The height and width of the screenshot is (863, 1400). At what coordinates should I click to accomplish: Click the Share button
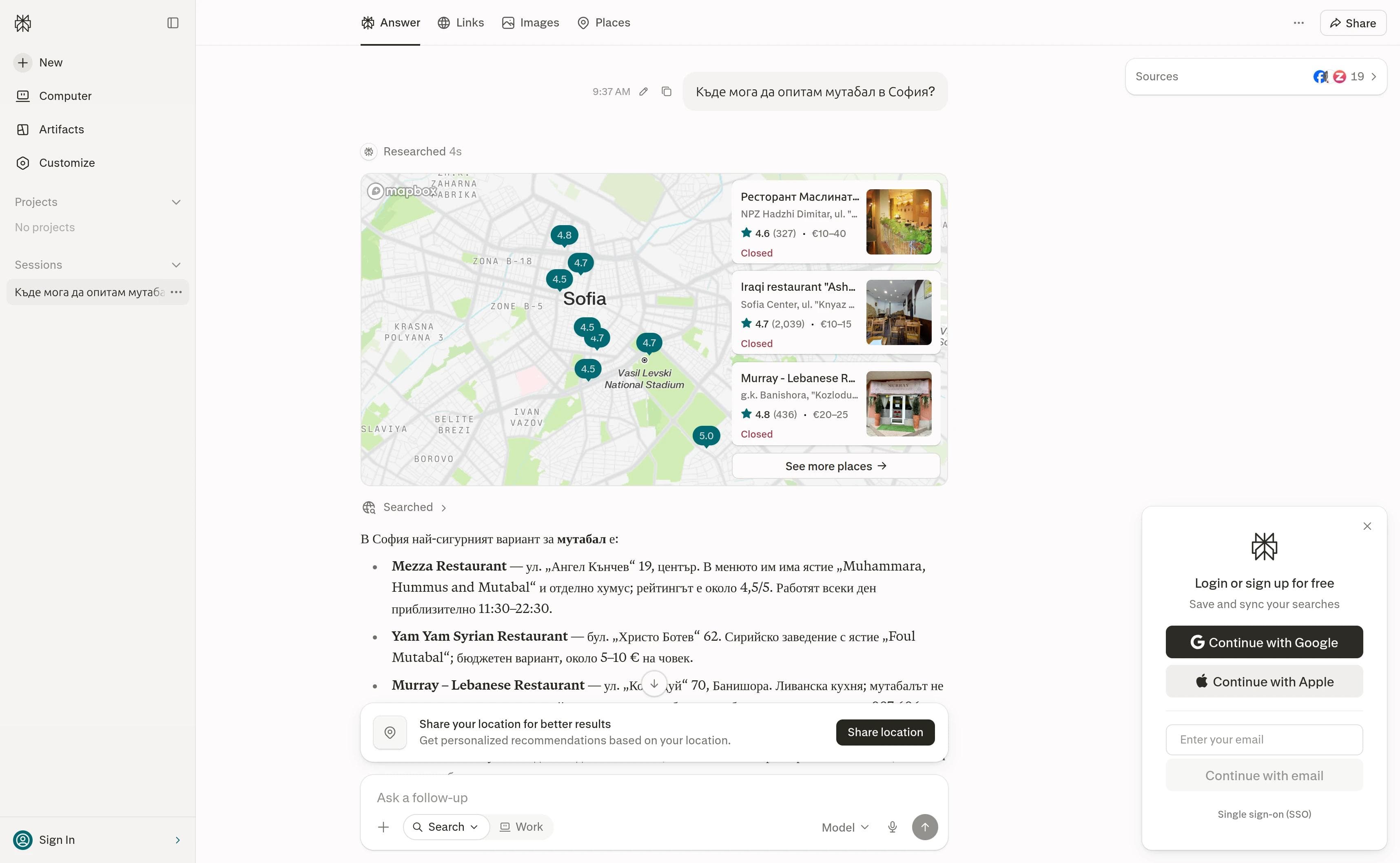[1353, 23]
